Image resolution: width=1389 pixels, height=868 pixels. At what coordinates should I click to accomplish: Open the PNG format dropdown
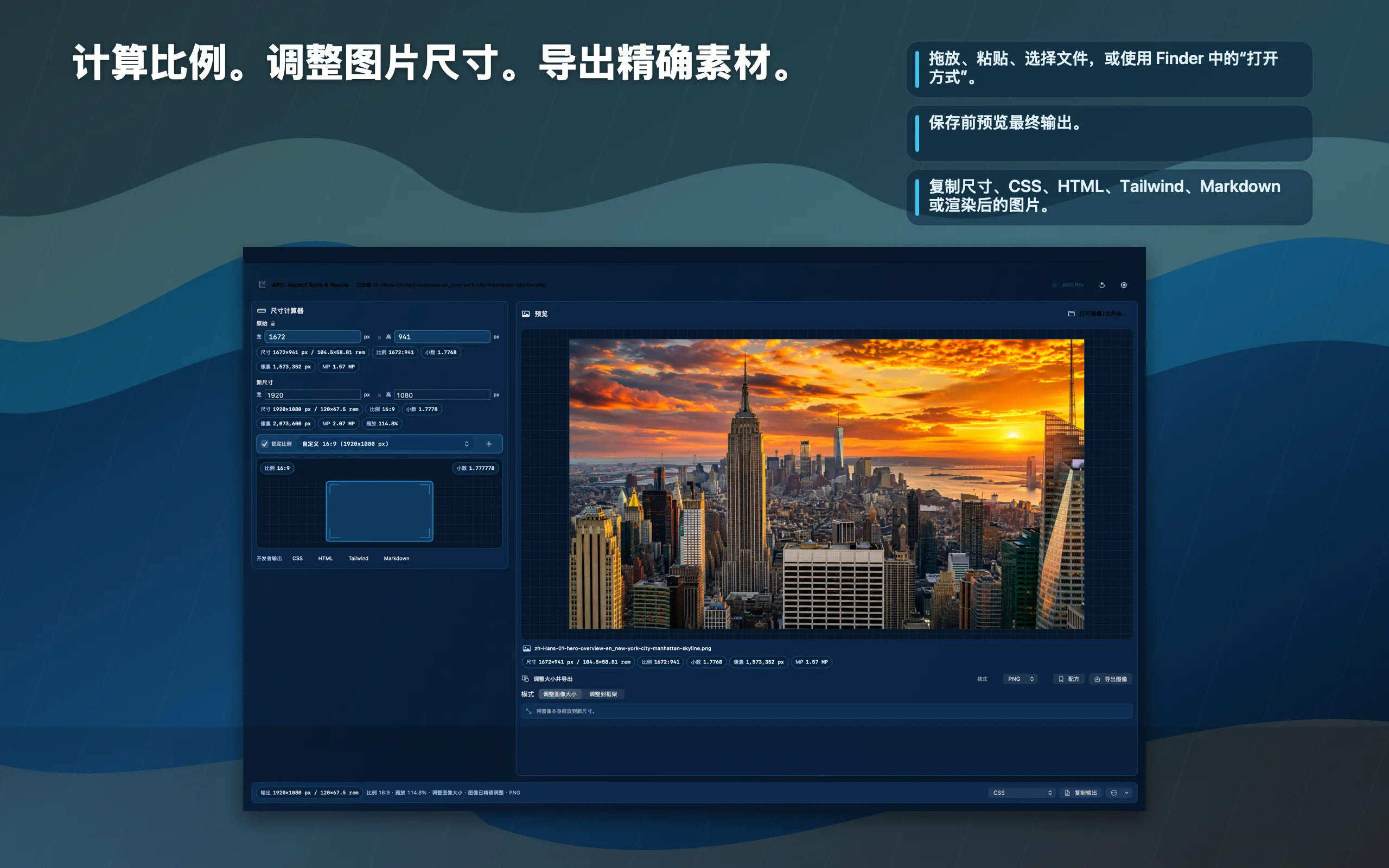click(x=1021, y=679)
